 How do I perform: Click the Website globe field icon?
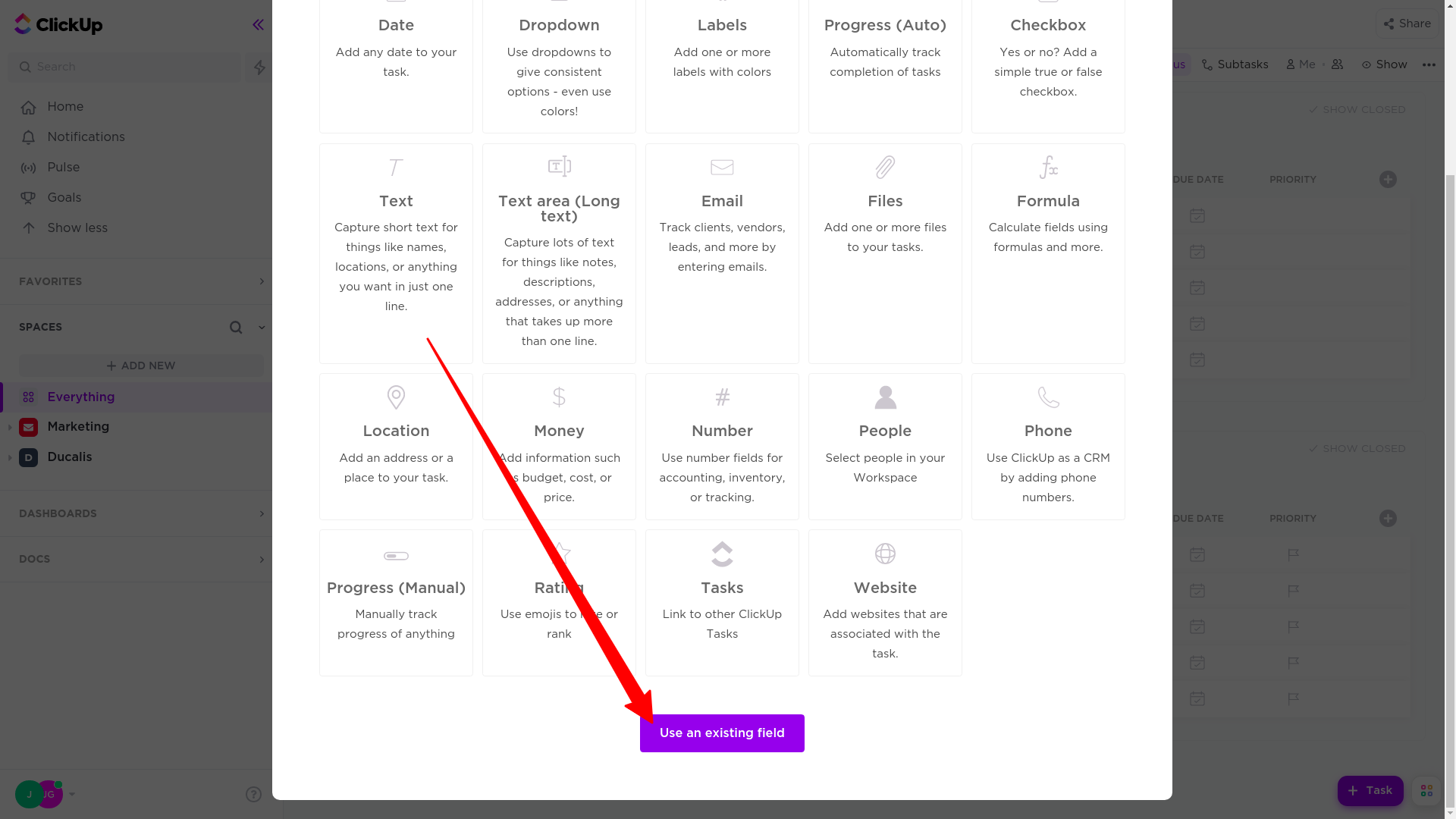tap(885, 554)
